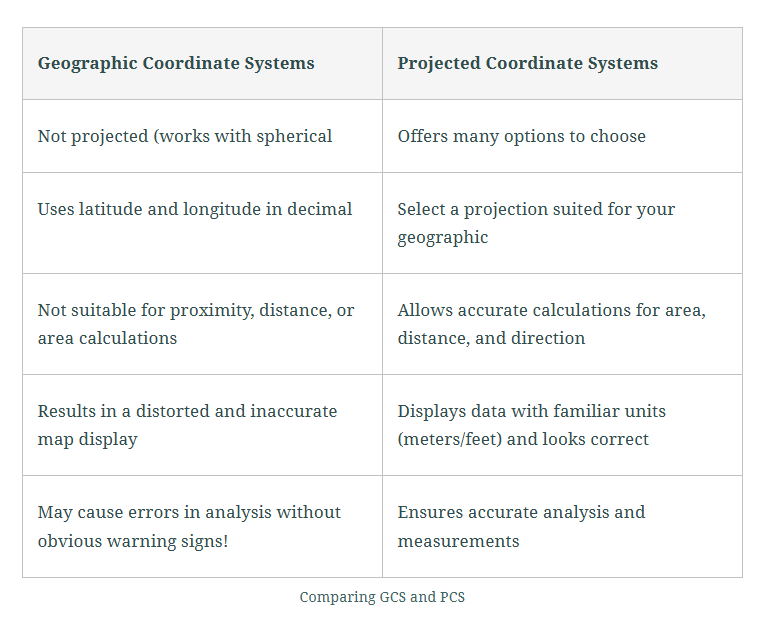This screenshot has height=630, width=766.
Task: Click the 'Select a projection suited' cell
Action: (x=536, y=210)
